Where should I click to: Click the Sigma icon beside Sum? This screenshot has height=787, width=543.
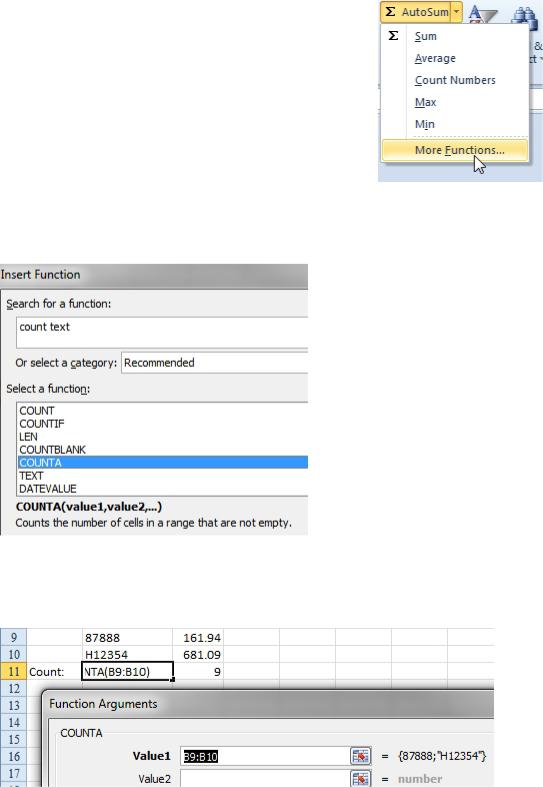click(x=393, y=36)
